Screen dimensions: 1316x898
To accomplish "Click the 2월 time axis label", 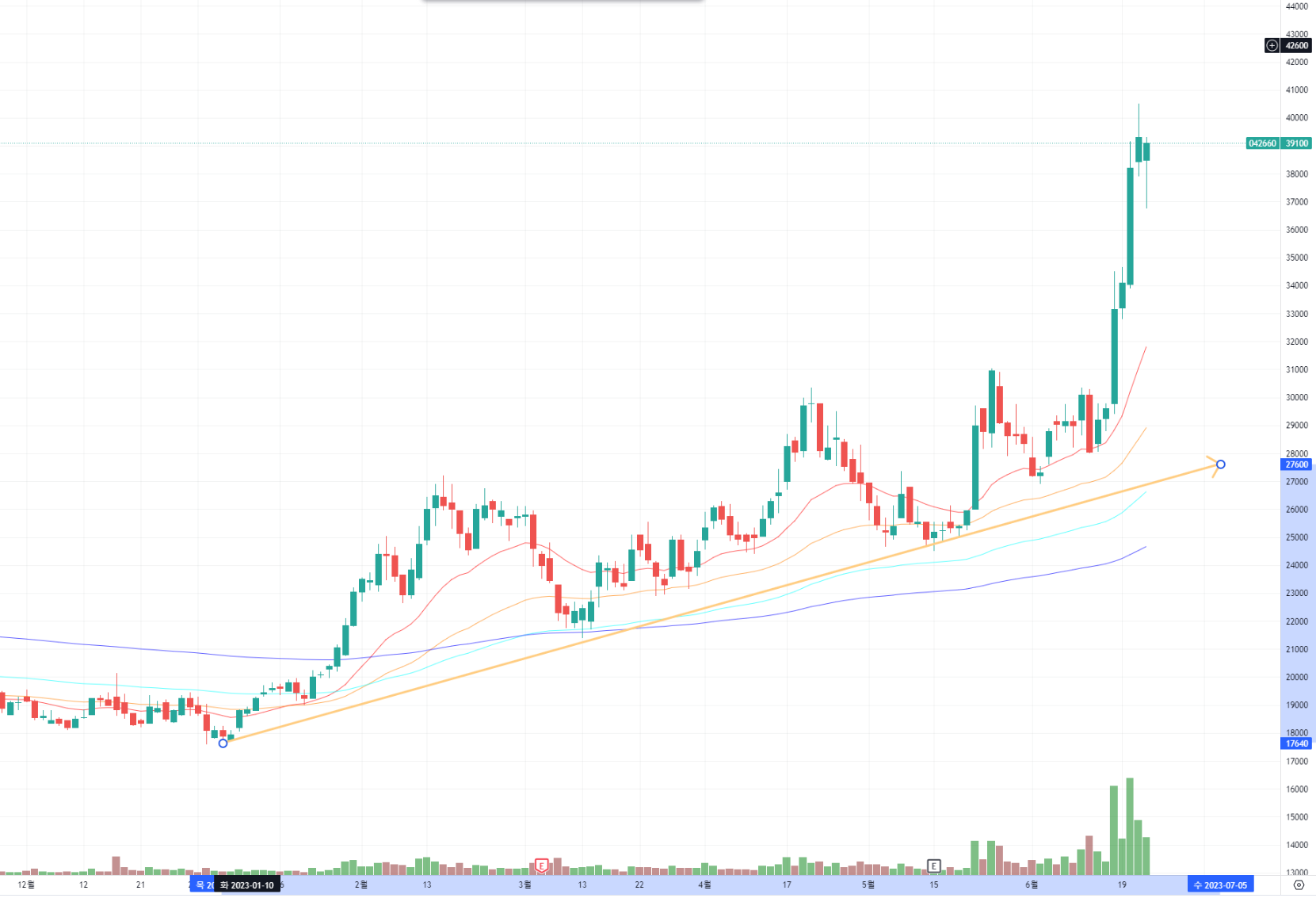I will 361,885.
